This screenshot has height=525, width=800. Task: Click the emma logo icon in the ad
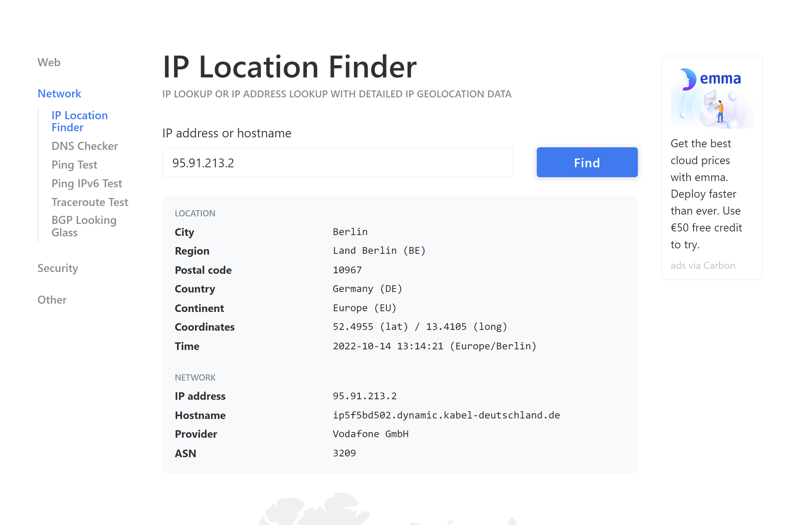[x=688, y=79]
